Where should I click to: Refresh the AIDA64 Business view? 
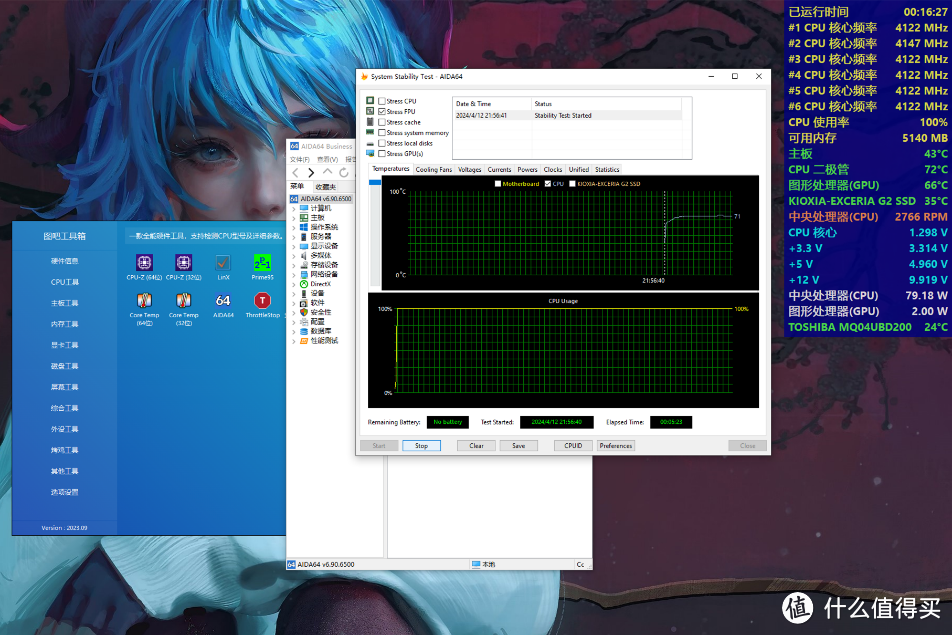[344, 172]
